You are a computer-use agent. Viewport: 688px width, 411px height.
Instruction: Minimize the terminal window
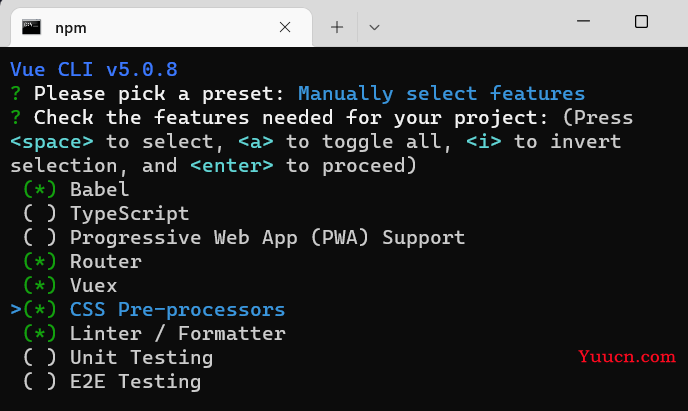pos(583,21)
